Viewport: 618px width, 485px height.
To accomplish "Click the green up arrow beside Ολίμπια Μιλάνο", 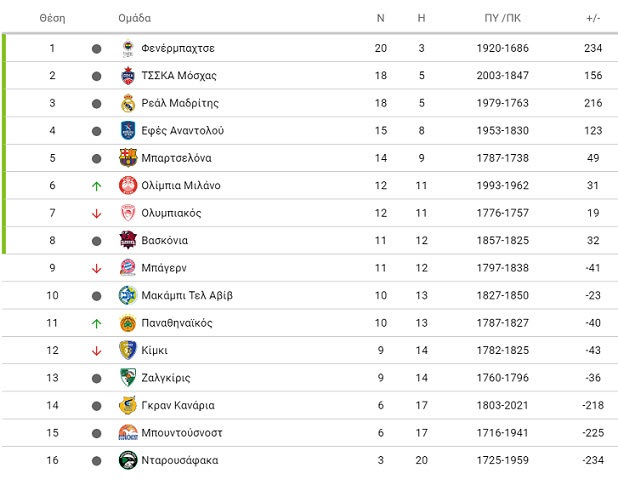I will 97,186.
